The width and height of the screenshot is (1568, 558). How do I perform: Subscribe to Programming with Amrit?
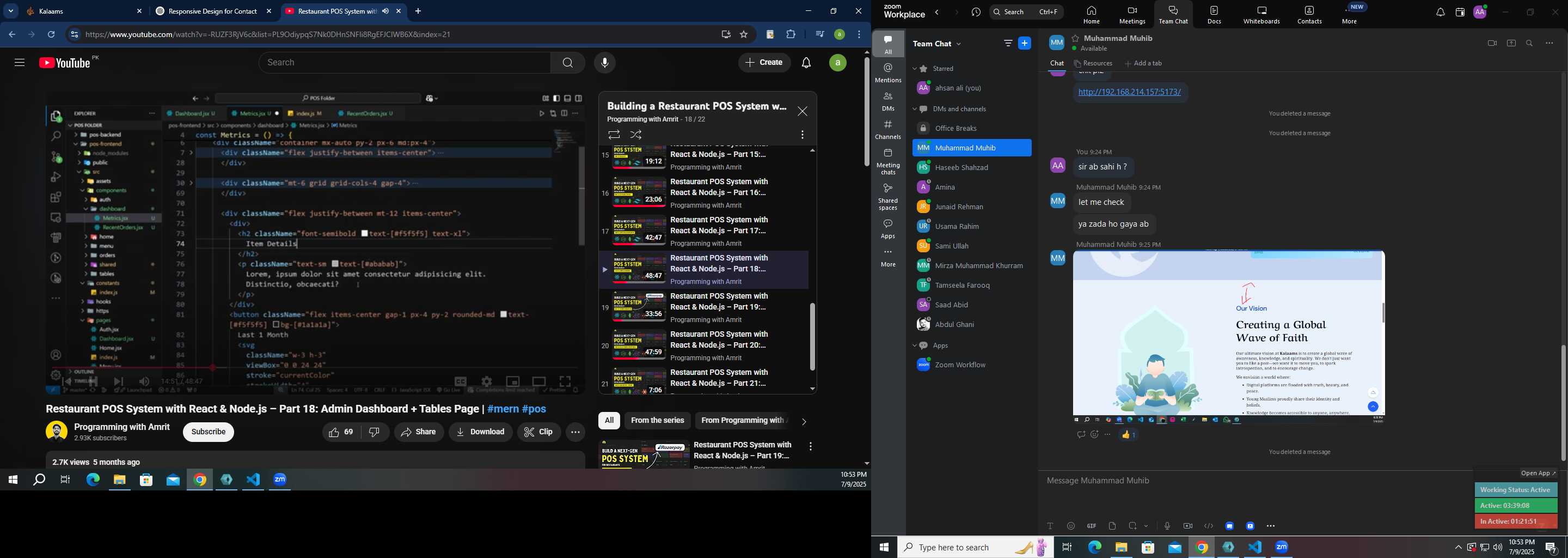coord(208,432)
